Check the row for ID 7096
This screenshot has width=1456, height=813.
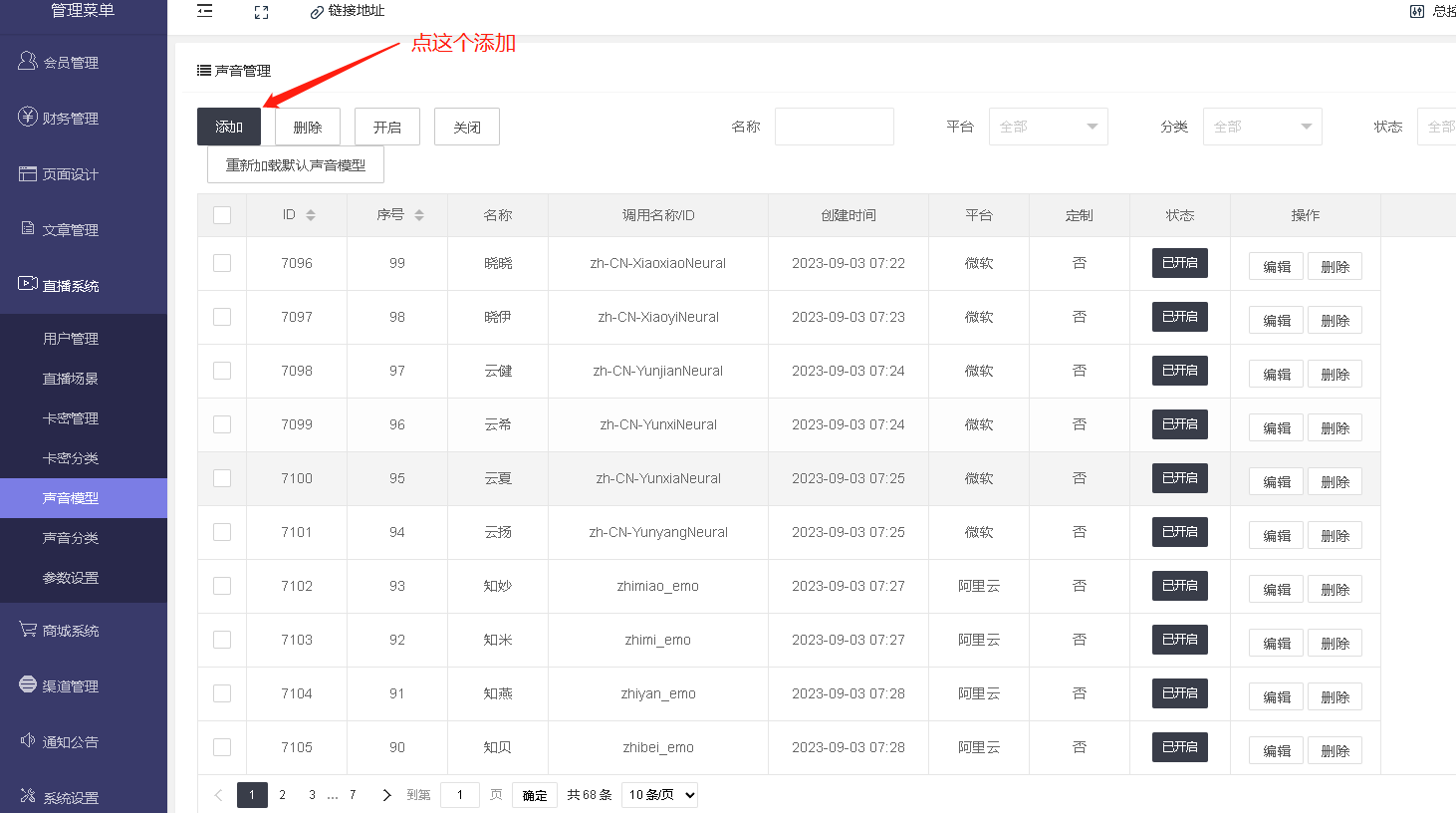(x=222, y=263)
